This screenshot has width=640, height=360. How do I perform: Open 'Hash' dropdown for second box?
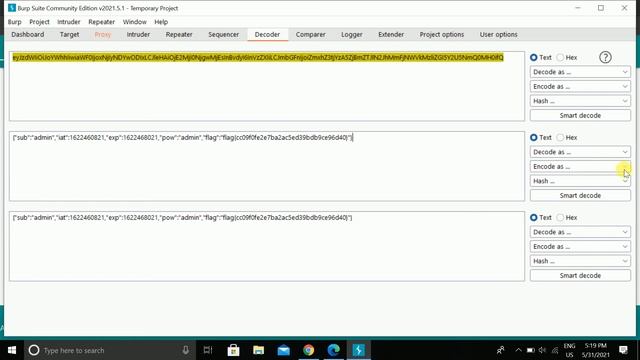tap(580, 181)
